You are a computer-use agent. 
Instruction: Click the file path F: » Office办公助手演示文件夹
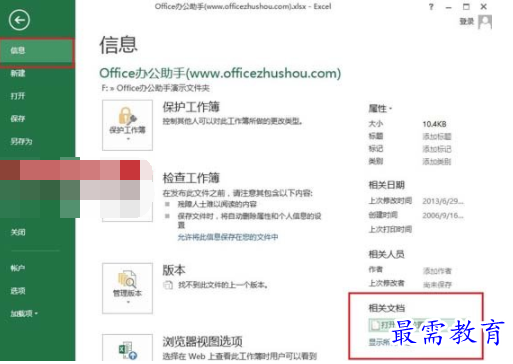tap(156, 88)
